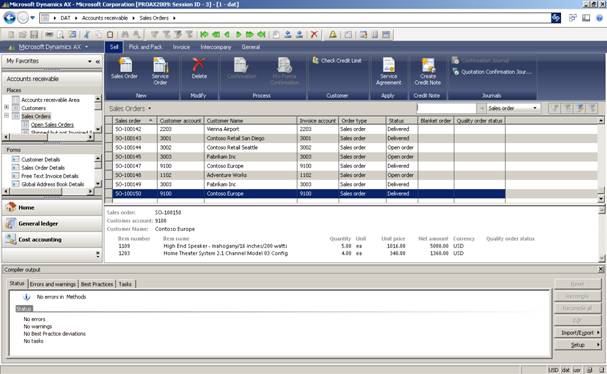This screenshot has height=374, width=607.
Task: Click Contoso Retail Seattle customer cell
Action: coord(250,148)
